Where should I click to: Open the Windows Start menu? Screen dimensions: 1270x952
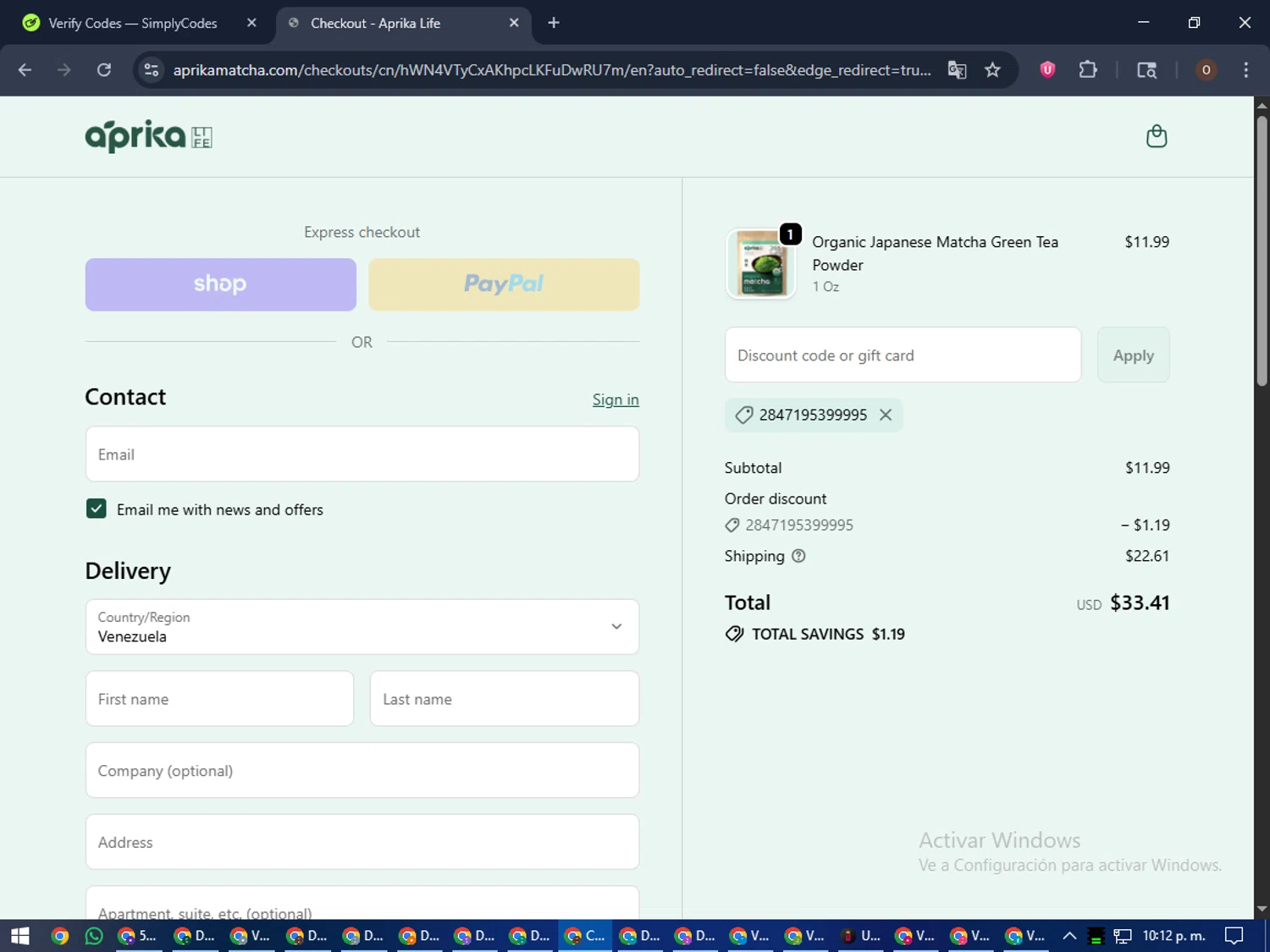pyautogui.click(x=19, y=936)
